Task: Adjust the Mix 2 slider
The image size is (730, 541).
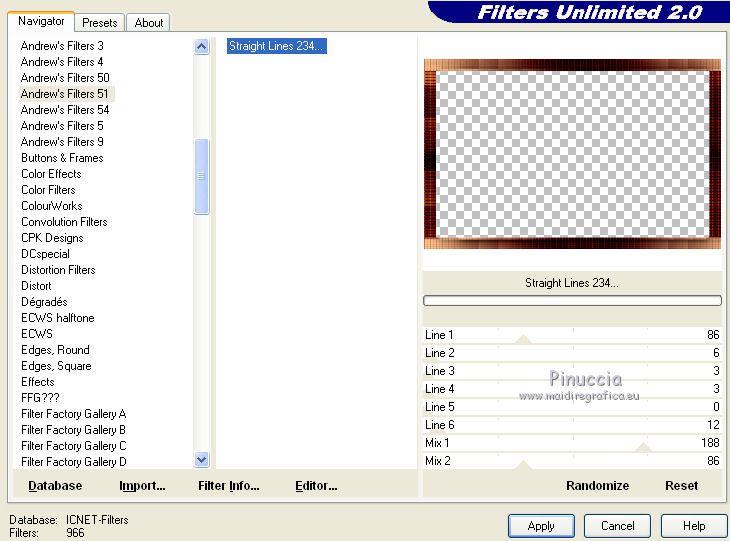Action: coord(572,460)
